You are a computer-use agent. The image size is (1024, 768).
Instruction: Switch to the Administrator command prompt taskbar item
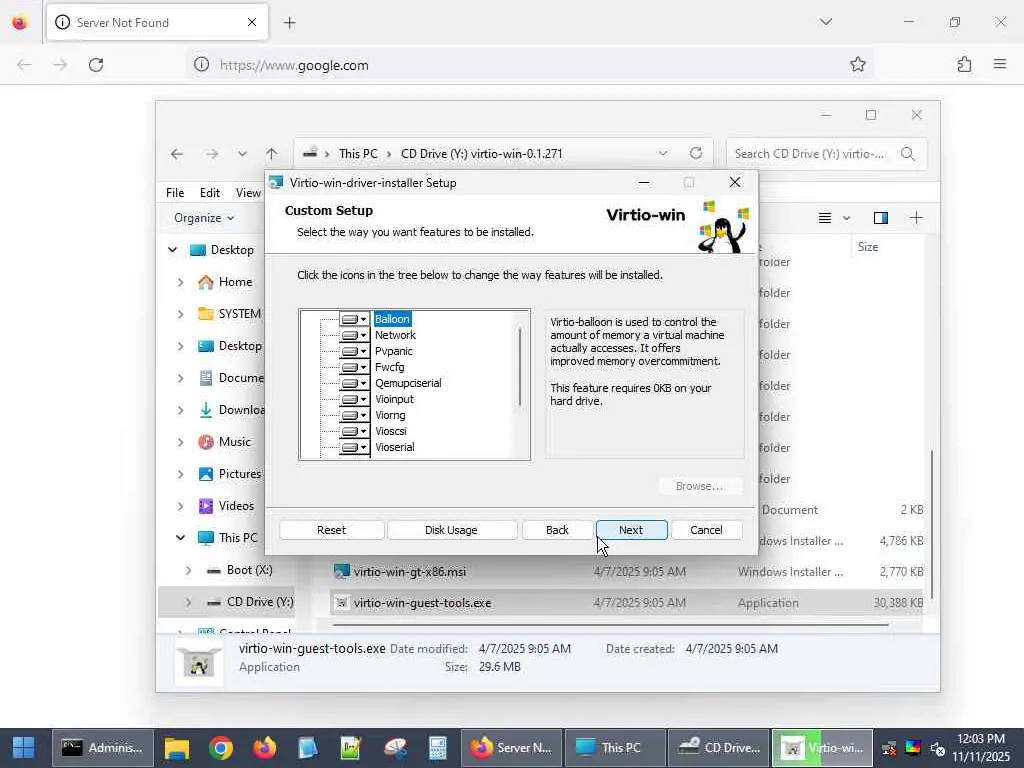pyautogui.click(x=103, y=748)
